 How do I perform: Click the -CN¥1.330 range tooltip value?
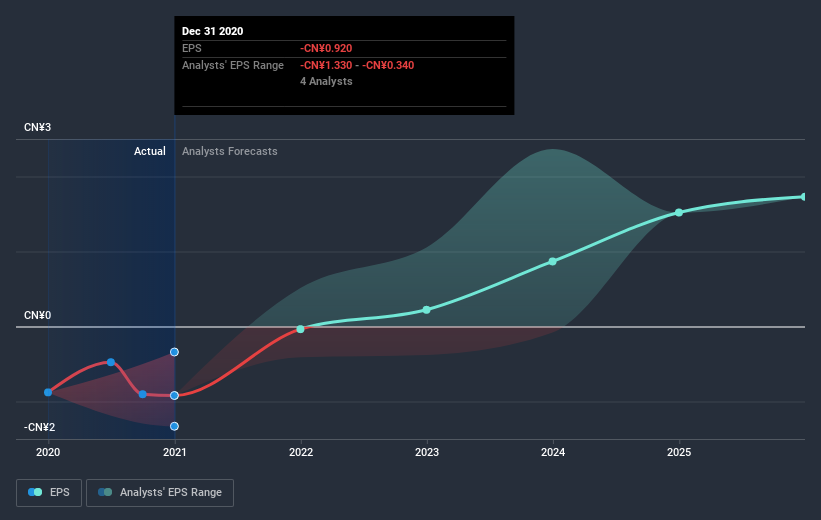pos(326,65)
